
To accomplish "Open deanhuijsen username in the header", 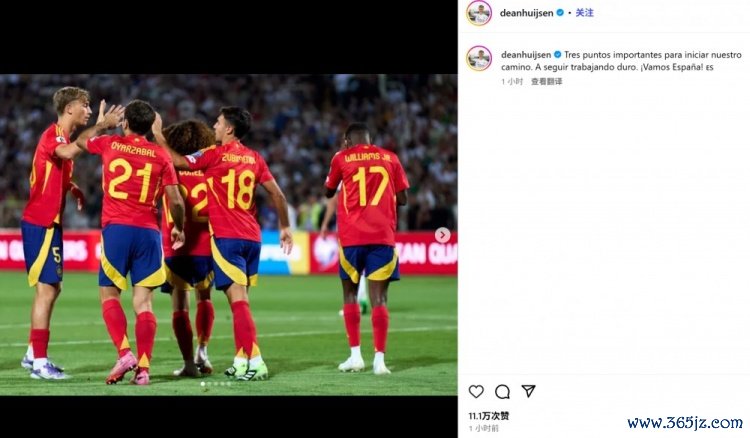I will click(526, 13).
